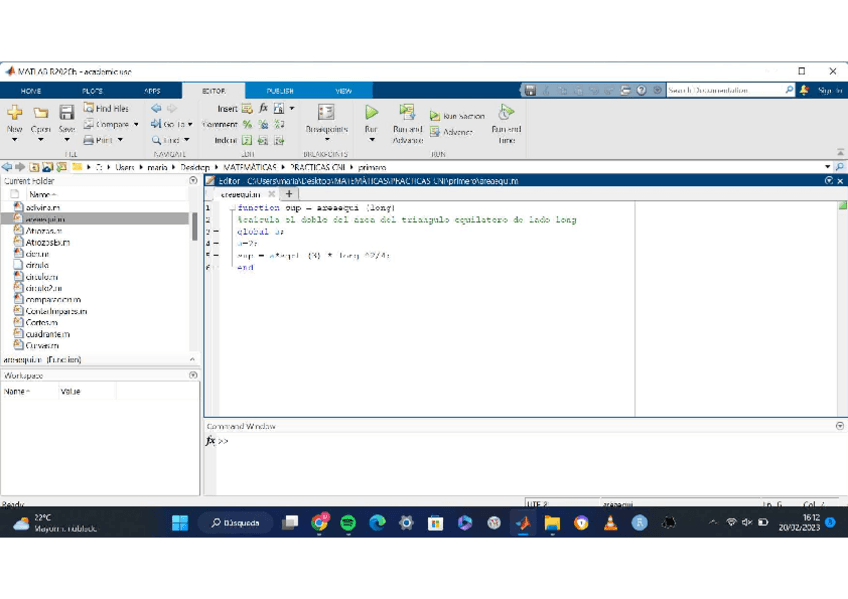The height and width of the screenshot is (599, 848).
Task: Click the New script icon
Action: pos(14,114)
